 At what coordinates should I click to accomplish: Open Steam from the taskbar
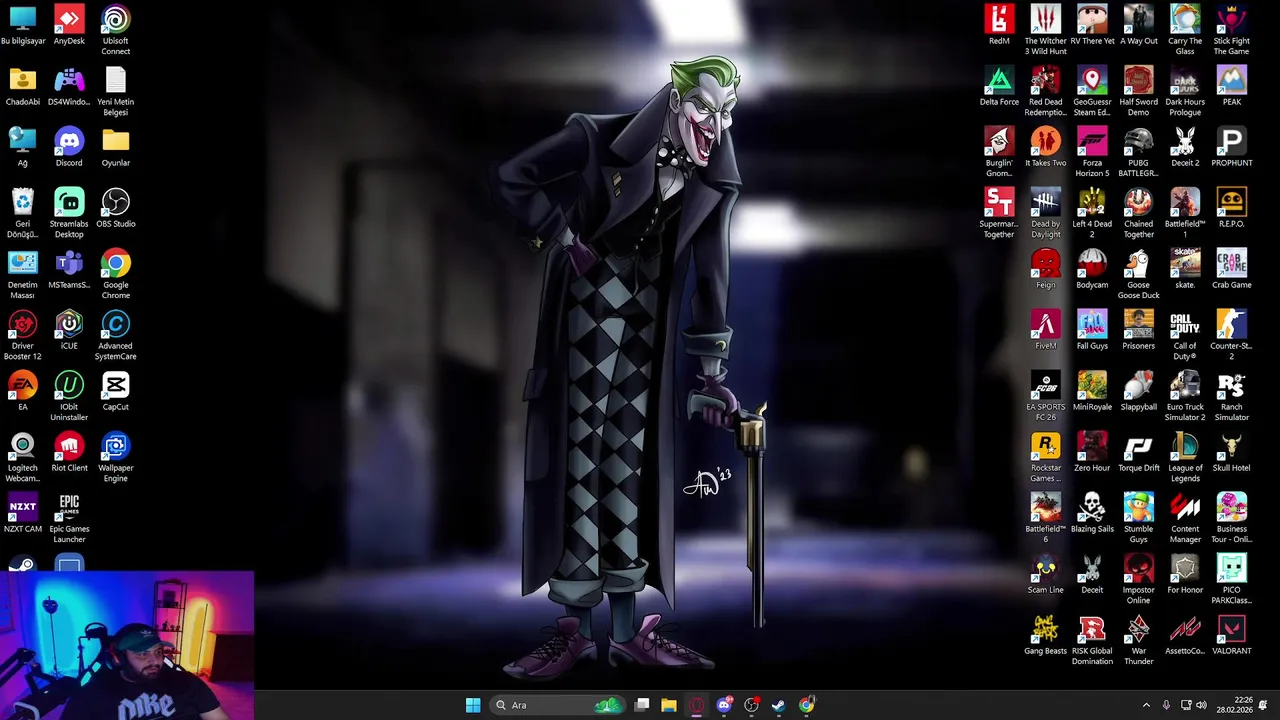[x=779, y=705]
